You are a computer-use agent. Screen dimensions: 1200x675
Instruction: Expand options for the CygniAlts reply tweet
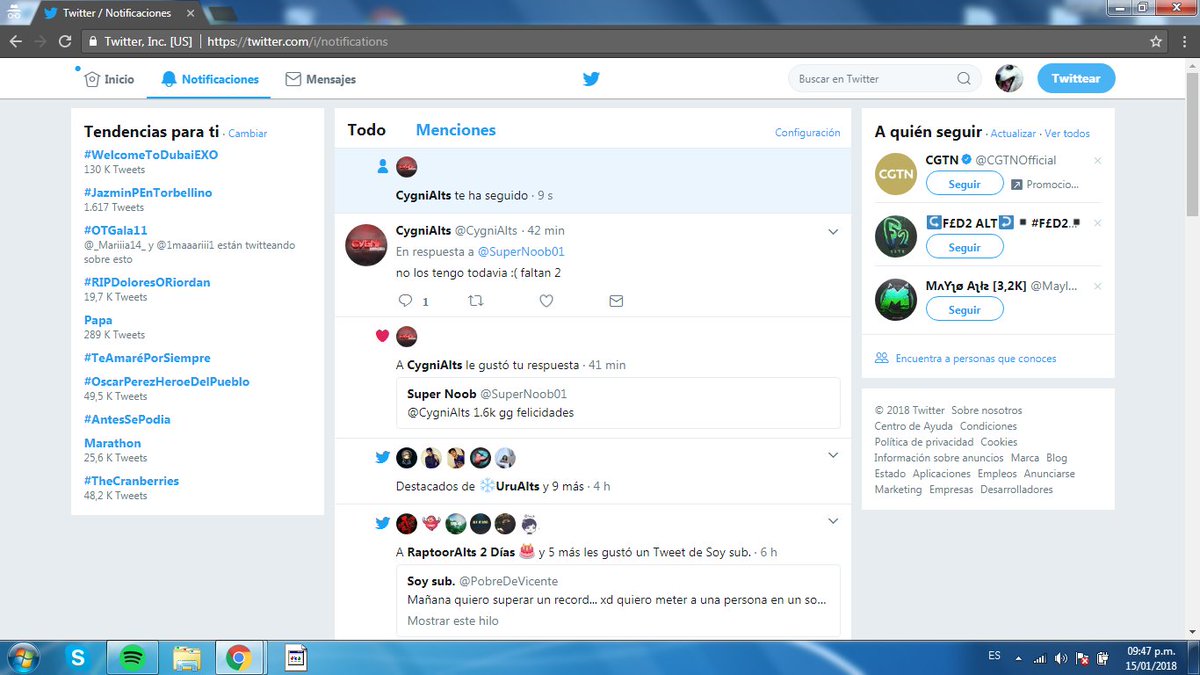[833, 232]
